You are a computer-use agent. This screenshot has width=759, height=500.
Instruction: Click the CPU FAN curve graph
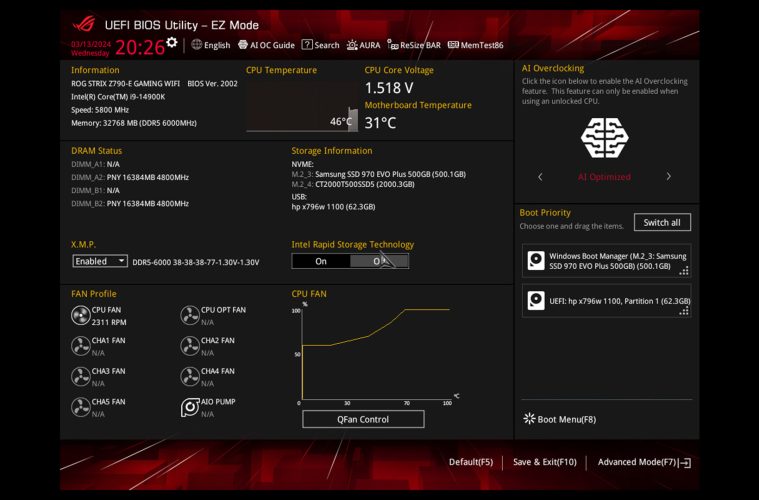[x=375, y=353]
